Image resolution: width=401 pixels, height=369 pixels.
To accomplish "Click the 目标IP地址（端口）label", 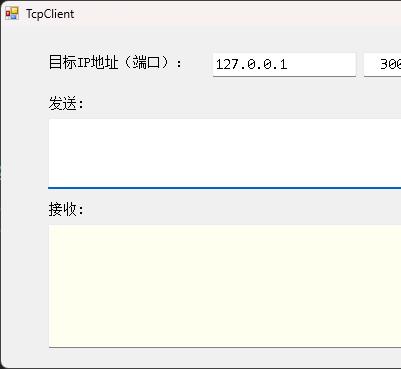I will coord(115,62).
